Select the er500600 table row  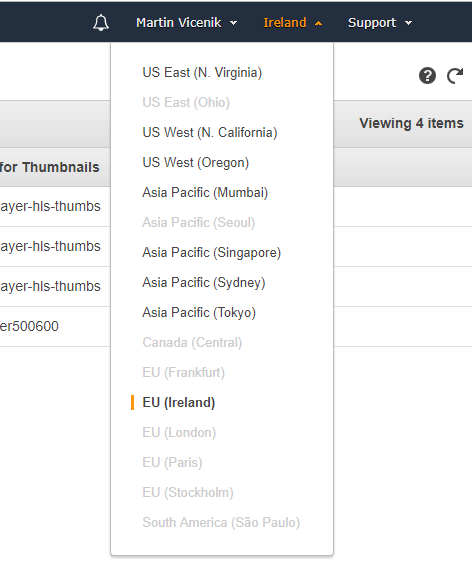[x=55, y=326]
